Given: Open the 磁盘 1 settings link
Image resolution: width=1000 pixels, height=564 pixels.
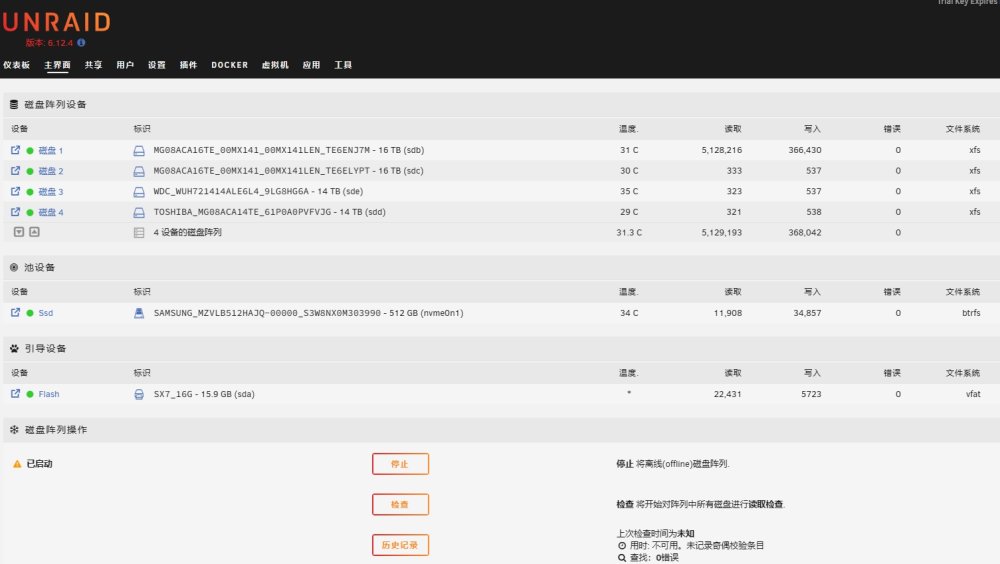Looking at the screenshot, I should click(x=50, y=151).
